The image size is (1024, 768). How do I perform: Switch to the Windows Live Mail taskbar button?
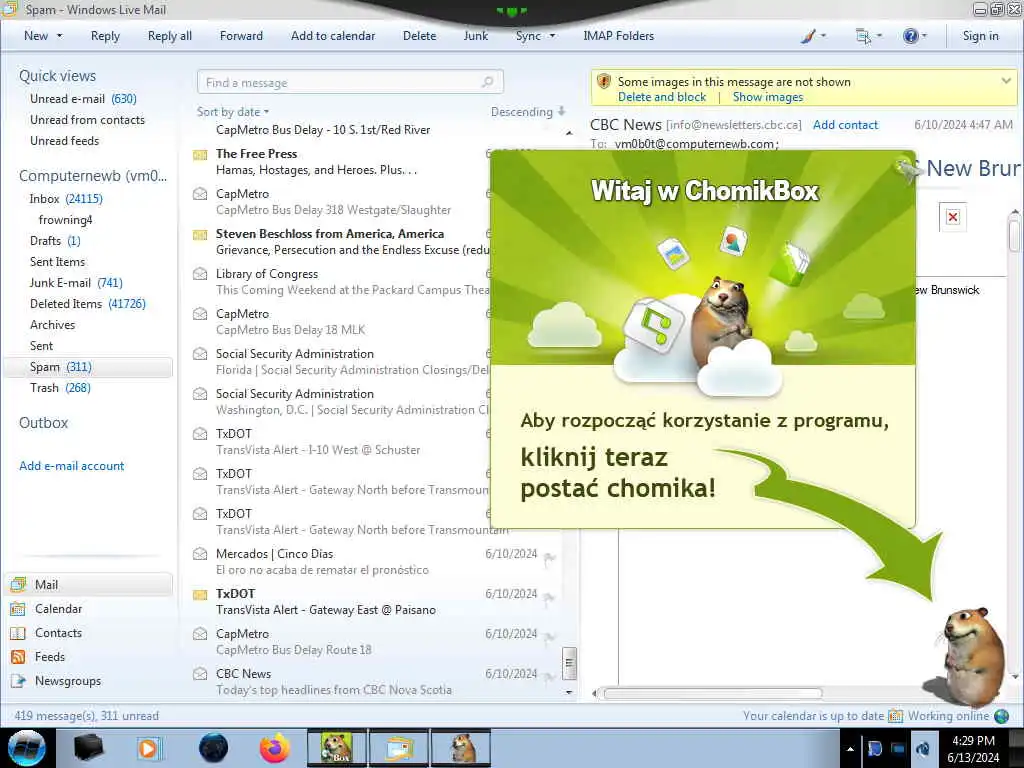399,748
